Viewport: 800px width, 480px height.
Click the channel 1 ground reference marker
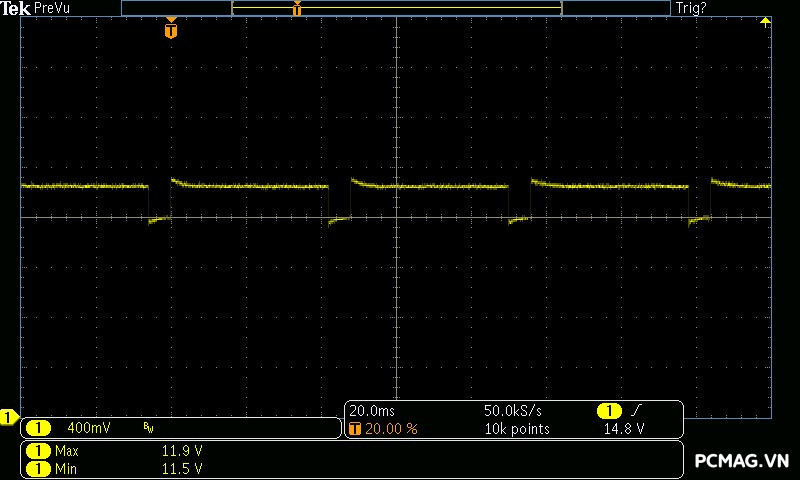pos(9,417)
